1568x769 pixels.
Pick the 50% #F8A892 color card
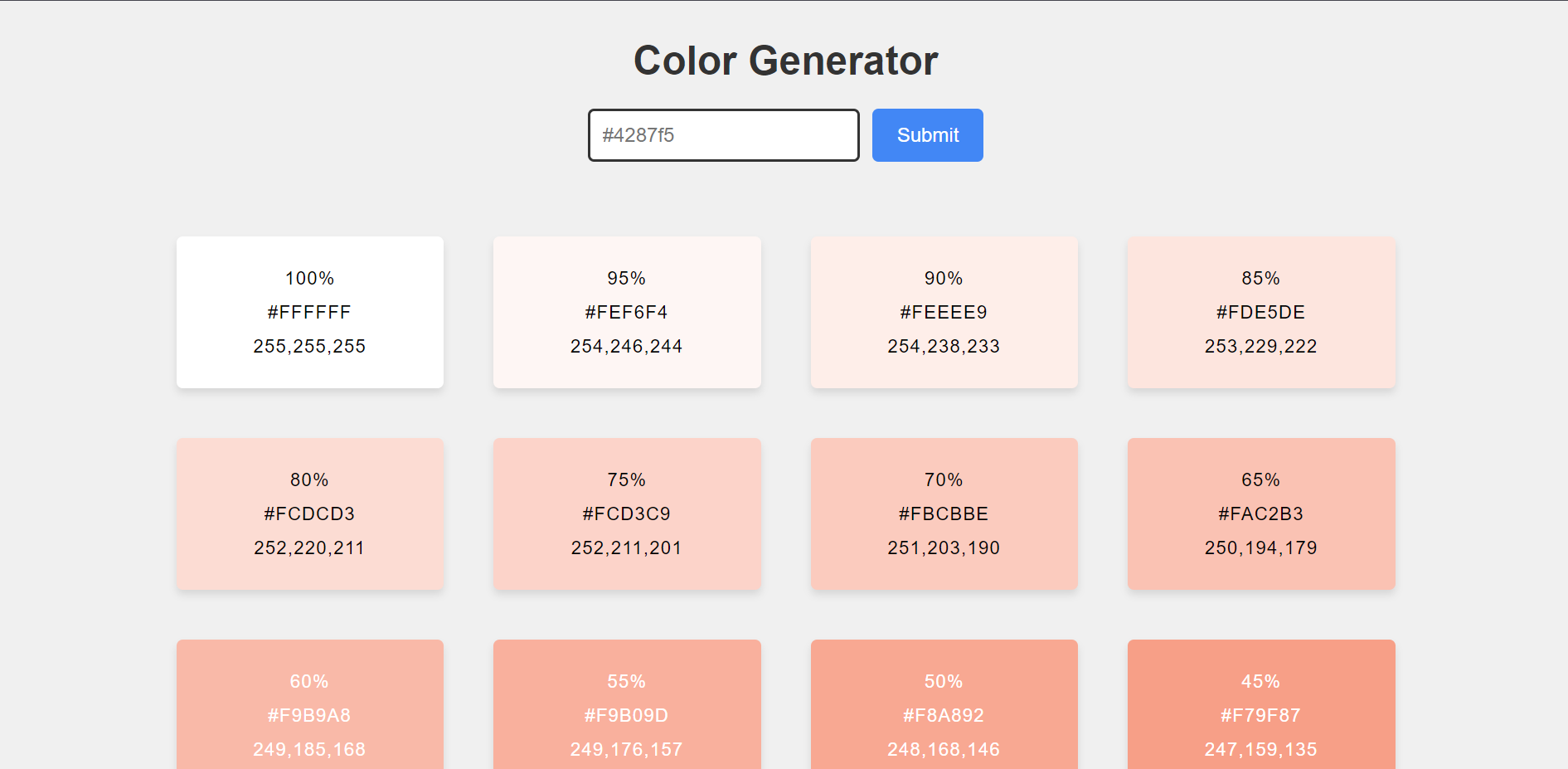coord(944,704)
